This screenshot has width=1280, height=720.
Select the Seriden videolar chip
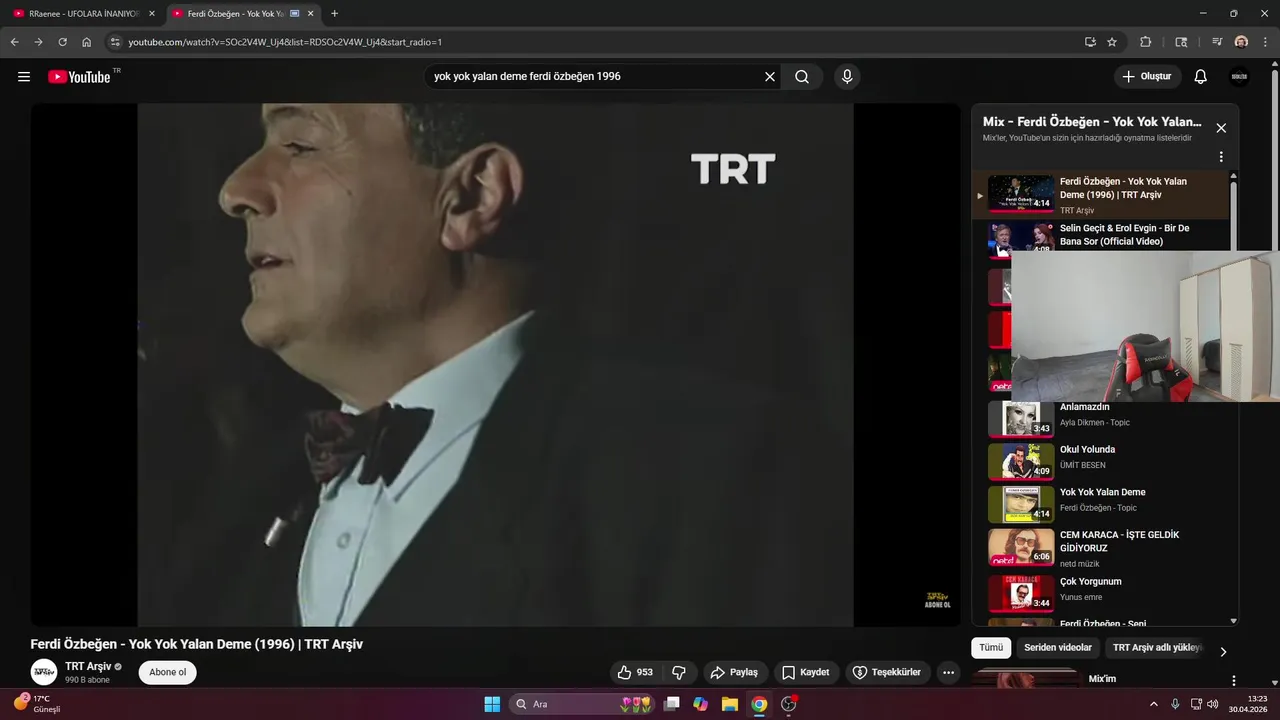[x=1058, y=648]
